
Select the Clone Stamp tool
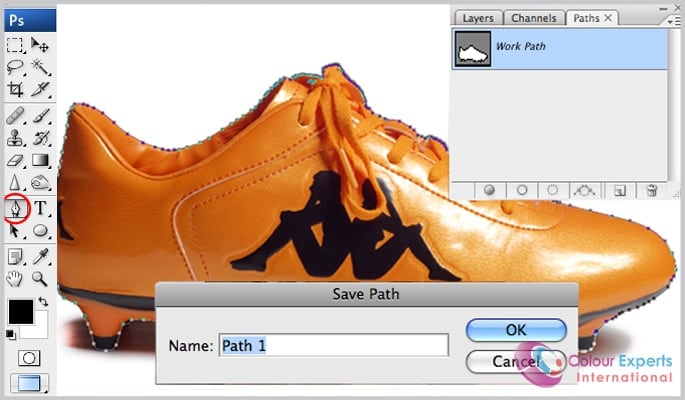(x=15, y=138)
